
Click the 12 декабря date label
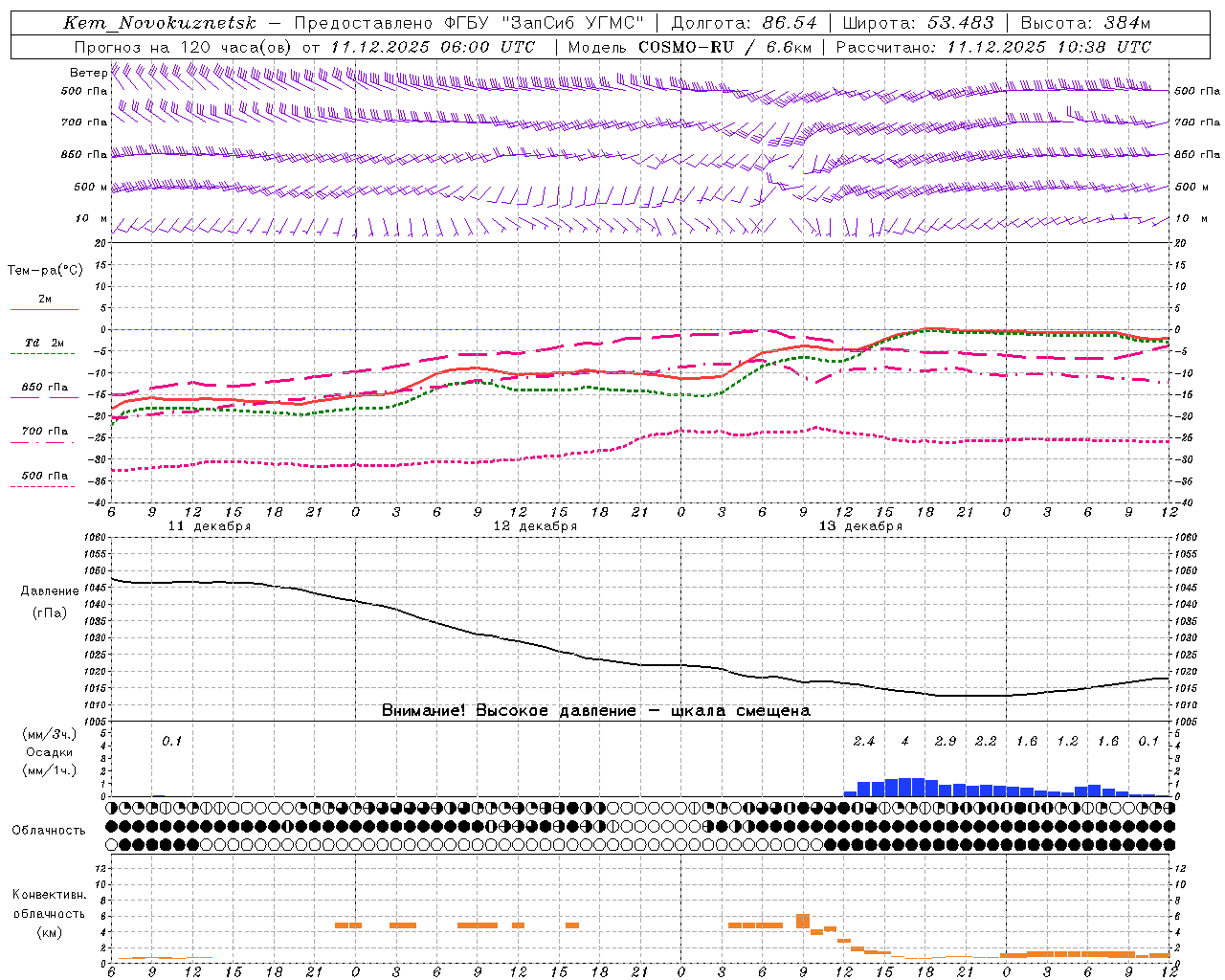point(535,526)
